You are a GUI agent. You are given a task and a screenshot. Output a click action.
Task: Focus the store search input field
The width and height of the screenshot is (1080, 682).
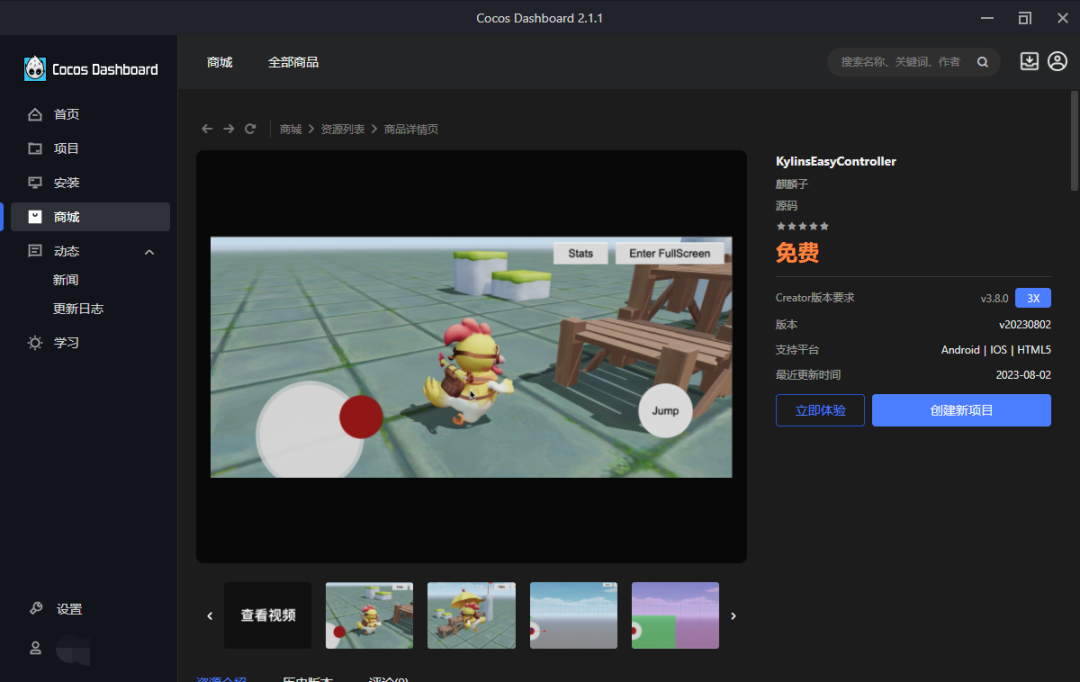click(x=901, y=62)
